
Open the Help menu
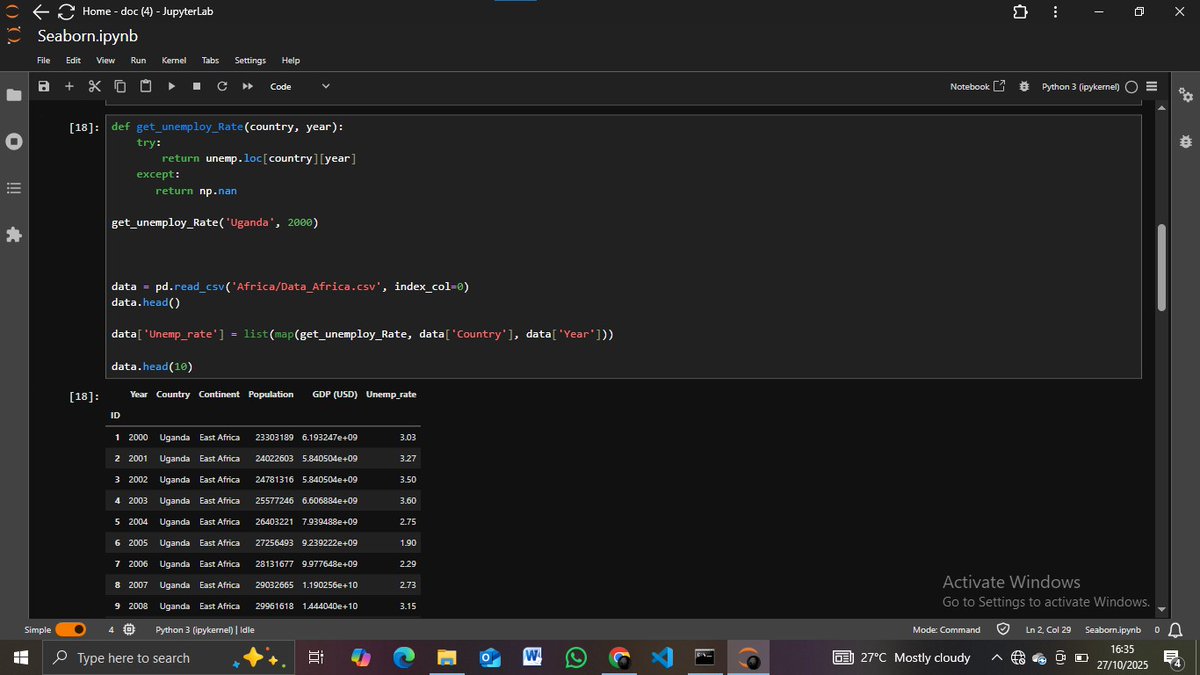291,61
